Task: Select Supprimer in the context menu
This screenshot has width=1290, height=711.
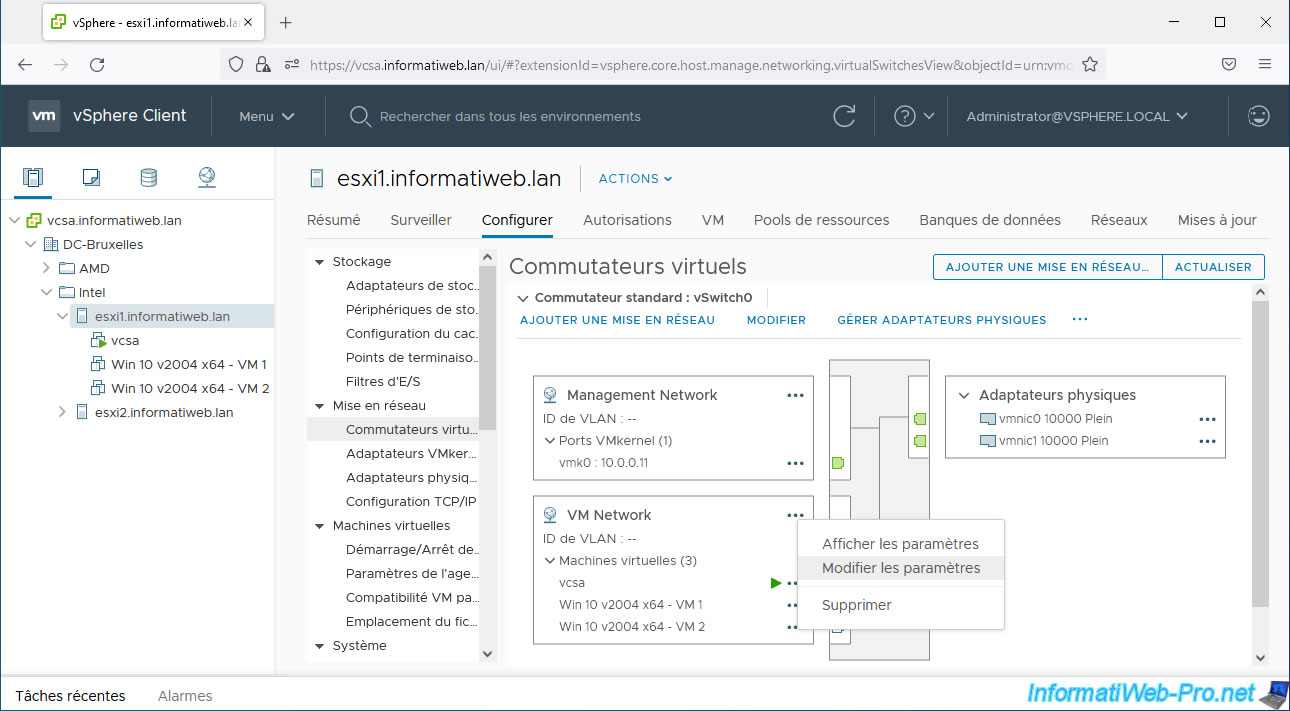Action: (x=856, y=605)
